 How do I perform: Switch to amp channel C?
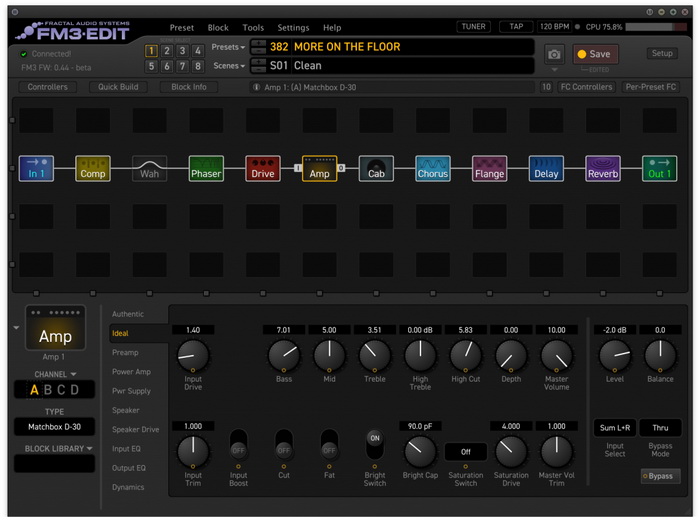[61, 390]
